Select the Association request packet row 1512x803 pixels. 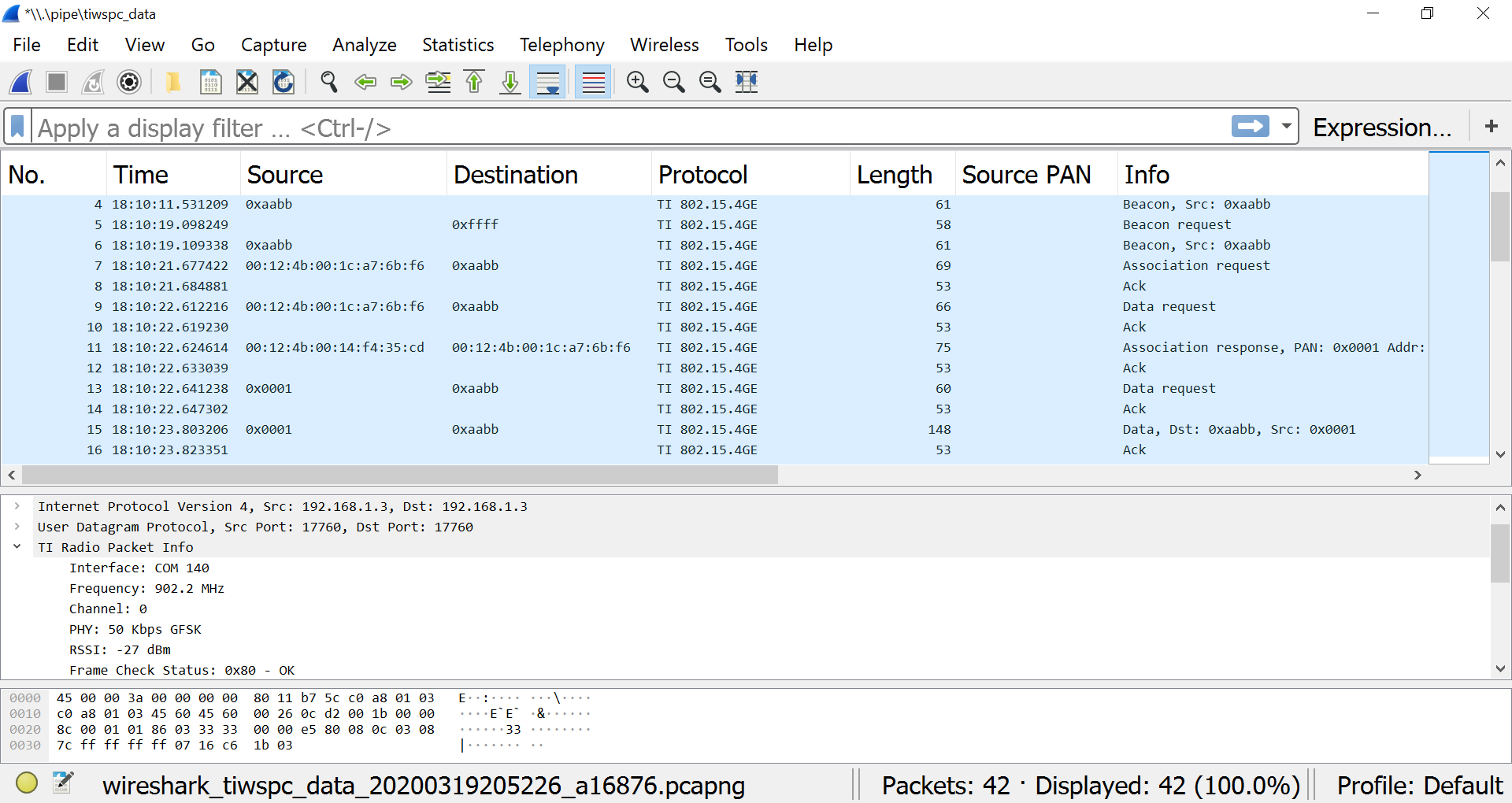point(709,266)
